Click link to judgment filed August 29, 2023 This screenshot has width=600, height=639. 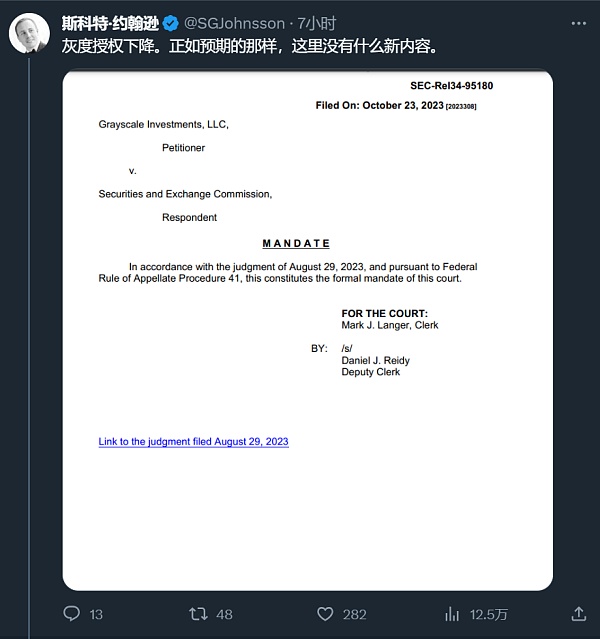[x=194, y=441]
